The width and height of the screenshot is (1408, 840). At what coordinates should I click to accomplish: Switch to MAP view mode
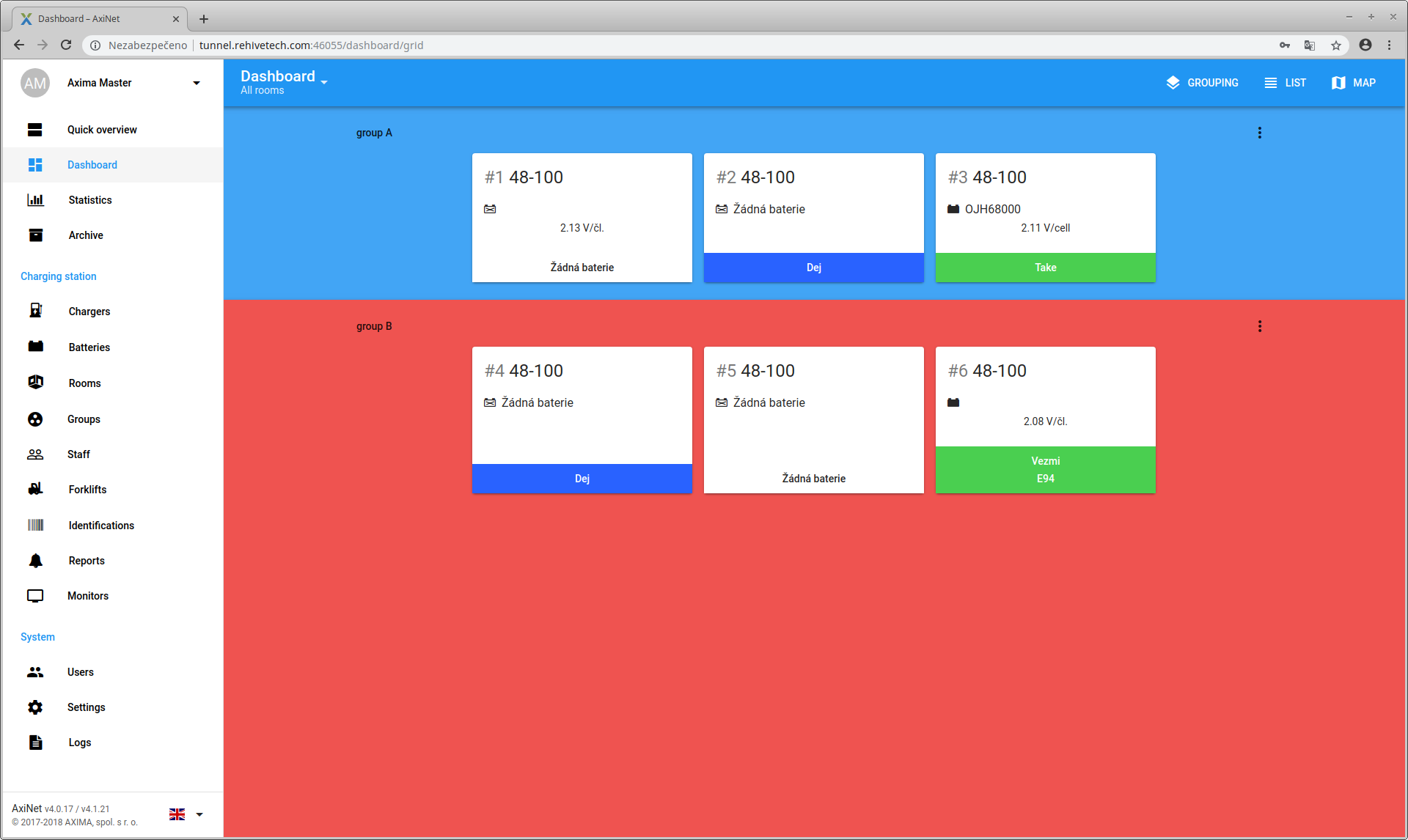click(1352, 82)
